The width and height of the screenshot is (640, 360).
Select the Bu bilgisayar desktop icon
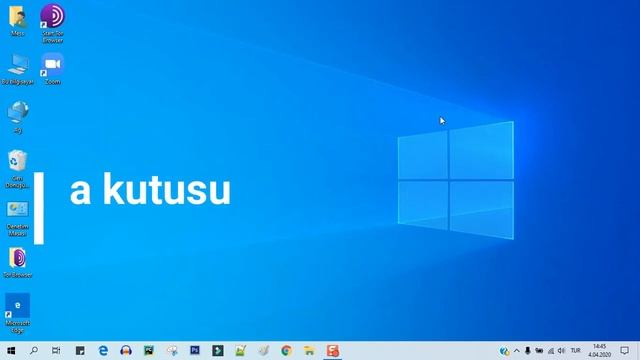pyautogui.click(x=18, y=69)
